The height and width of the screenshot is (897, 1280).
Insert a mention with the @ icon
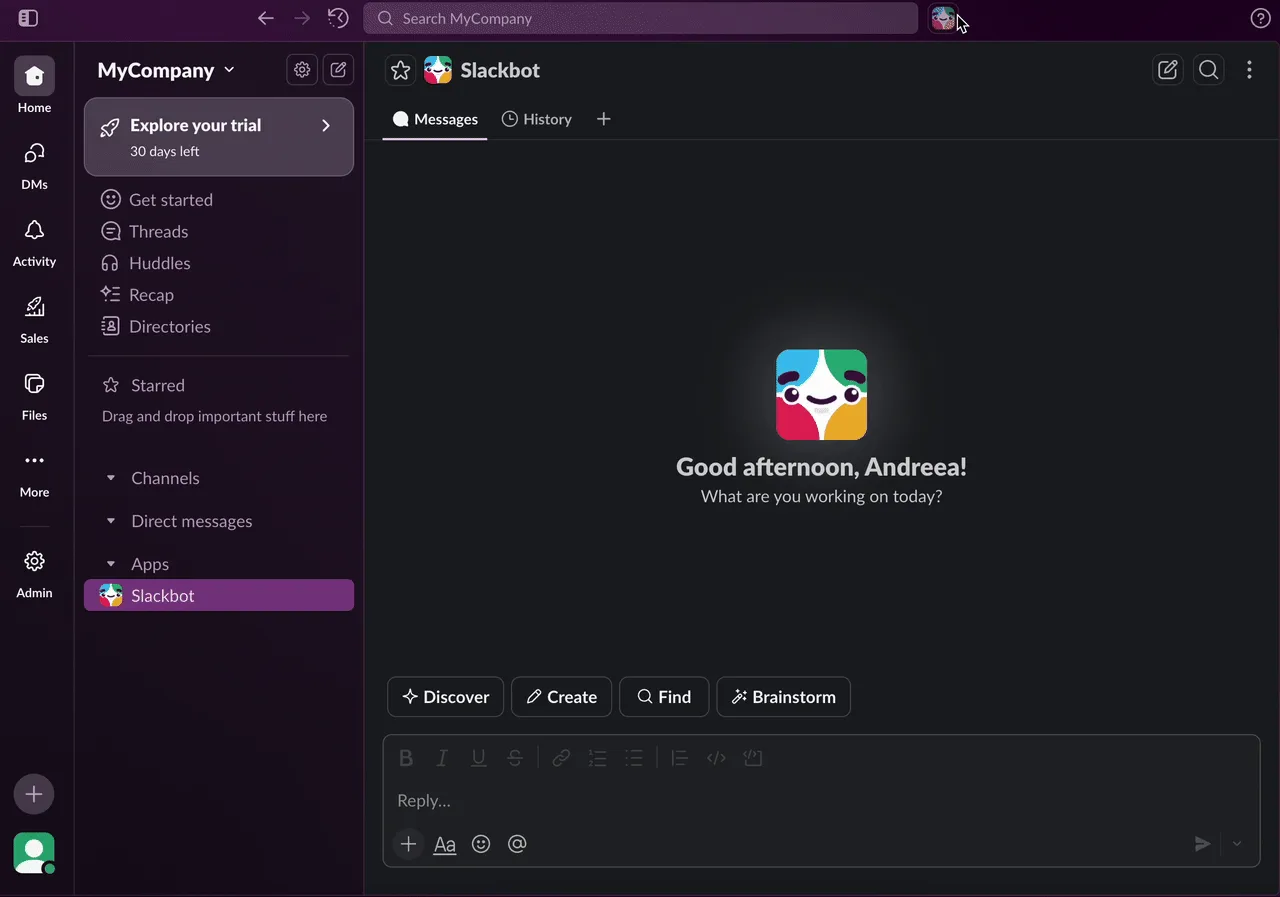pos(517,844)
